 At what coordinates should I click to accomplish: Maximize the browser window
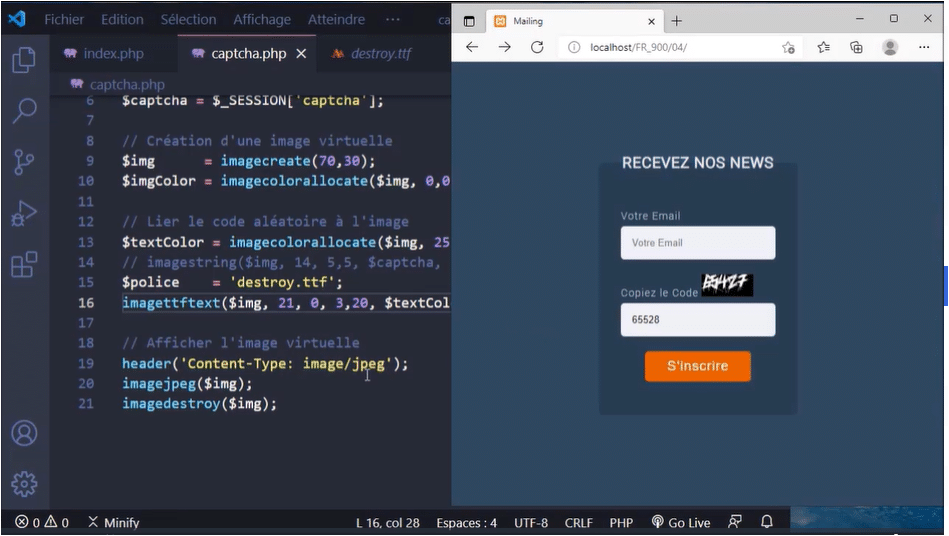(893, 19)
